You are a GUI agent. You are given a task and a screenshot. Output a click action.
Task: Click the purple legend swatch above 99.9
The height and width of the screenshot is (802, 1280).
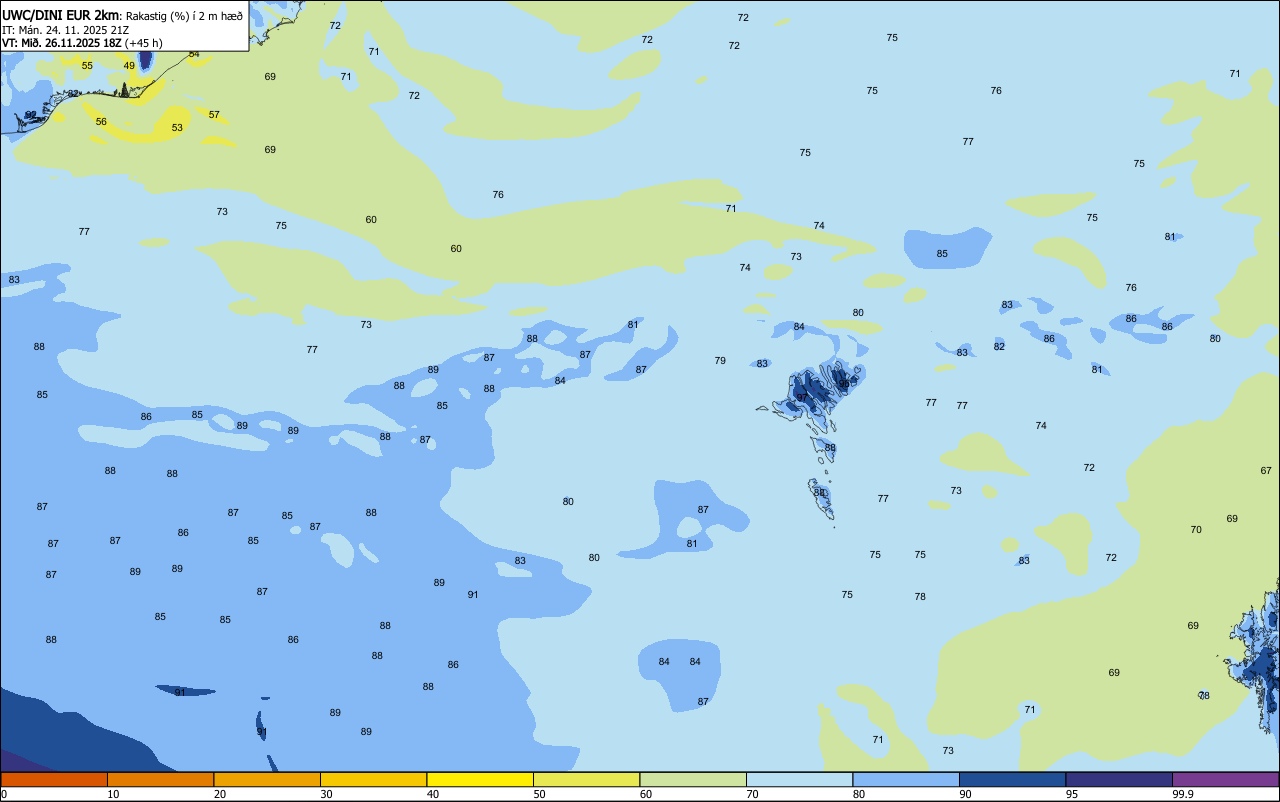(1225, 779)
